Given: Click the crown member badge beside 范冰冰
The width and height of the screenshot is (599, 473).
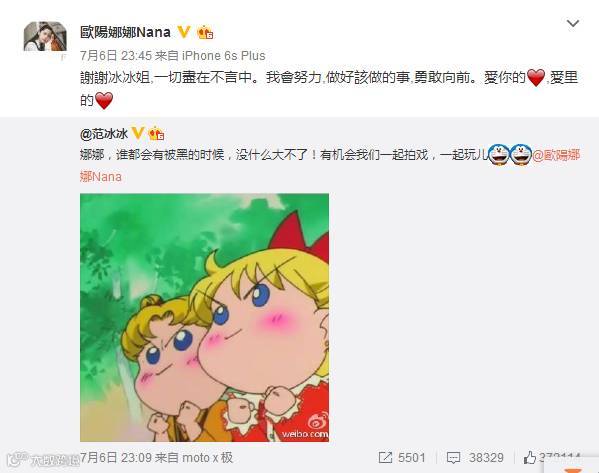Looking at the screenshot, I should [x=156, y=133].
